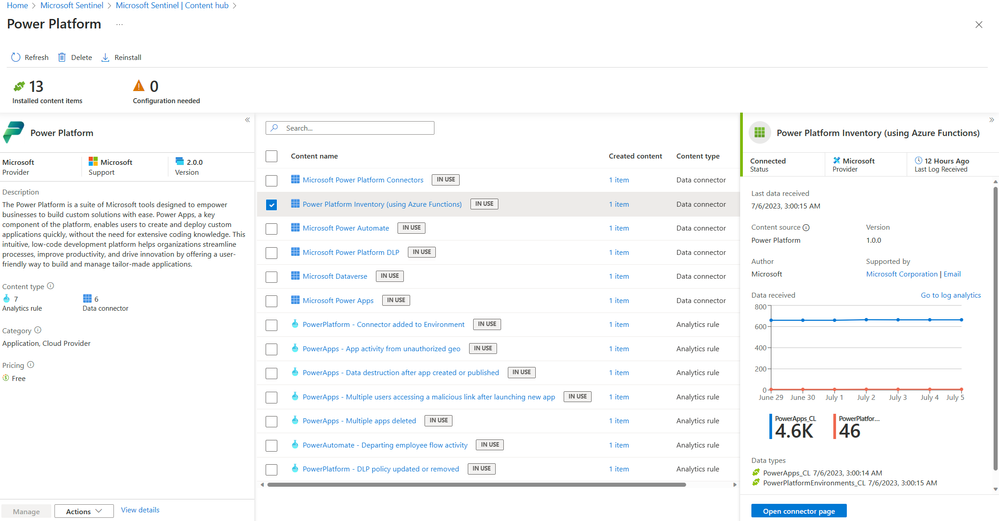Open PowerApps App activity from unauthorized geo
999x521 pixels.
381,348
